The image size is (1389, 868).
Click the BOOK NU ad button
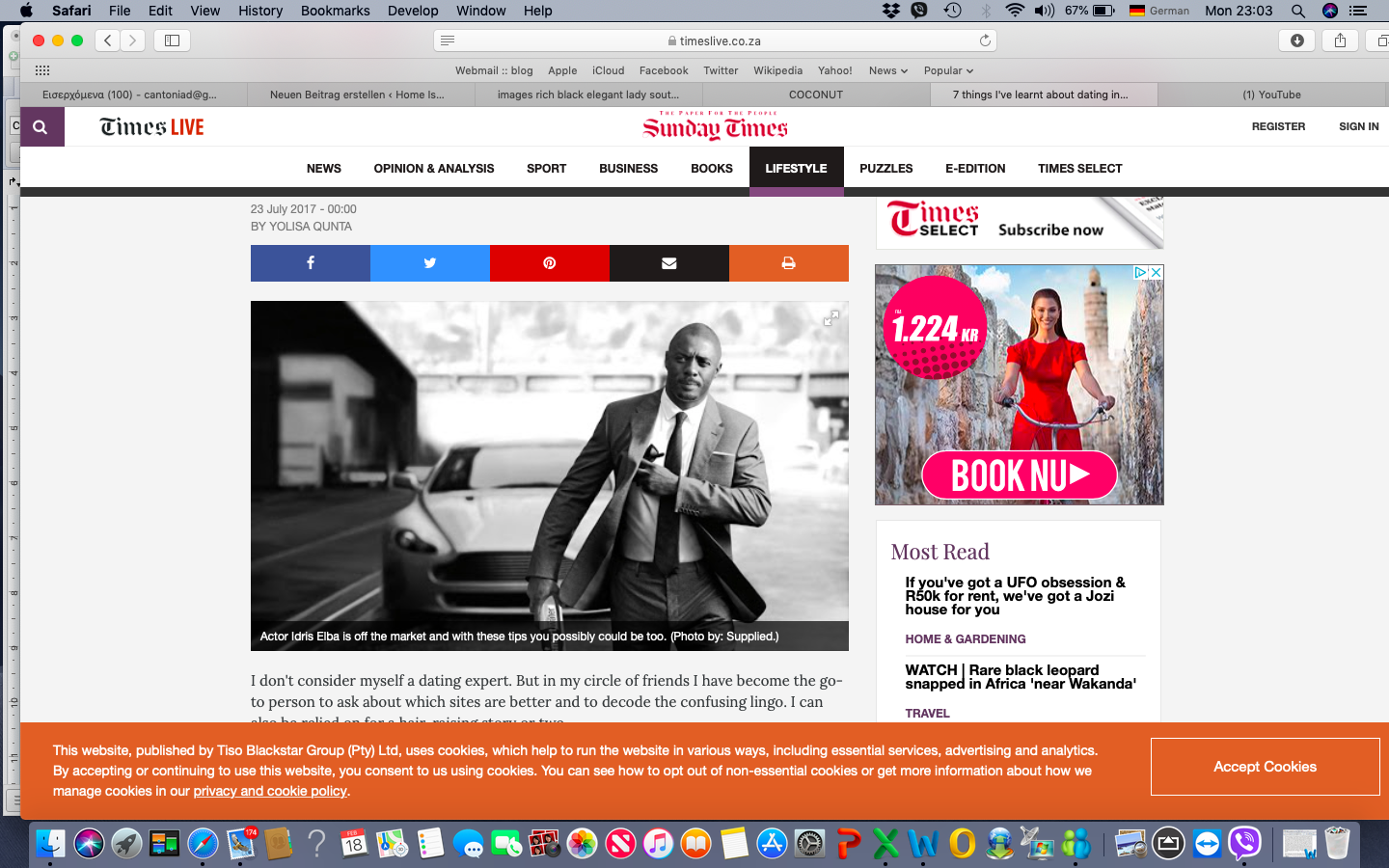(1020, 475)
